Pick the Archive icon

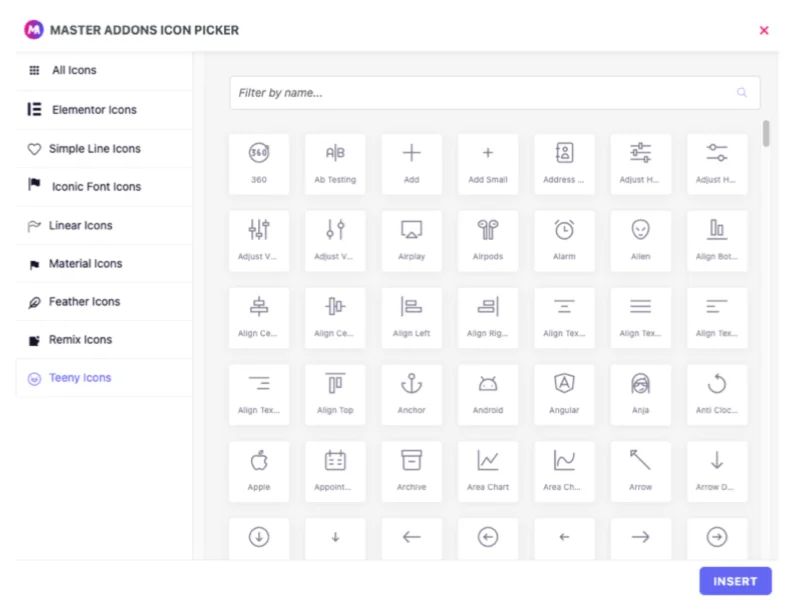[411, 472]
